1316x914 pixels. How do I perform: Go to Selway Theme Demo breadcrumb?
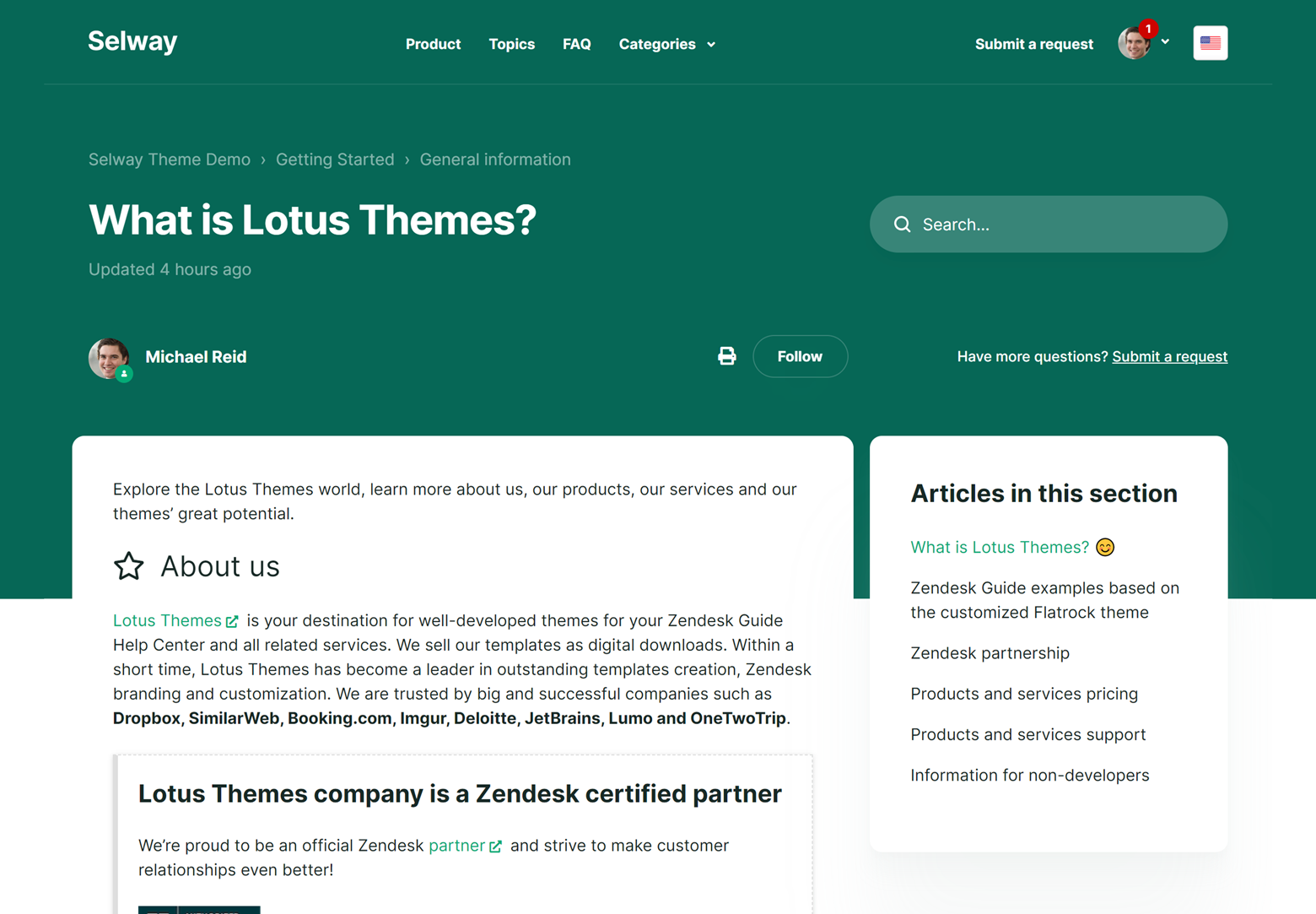tap(170, 160)
